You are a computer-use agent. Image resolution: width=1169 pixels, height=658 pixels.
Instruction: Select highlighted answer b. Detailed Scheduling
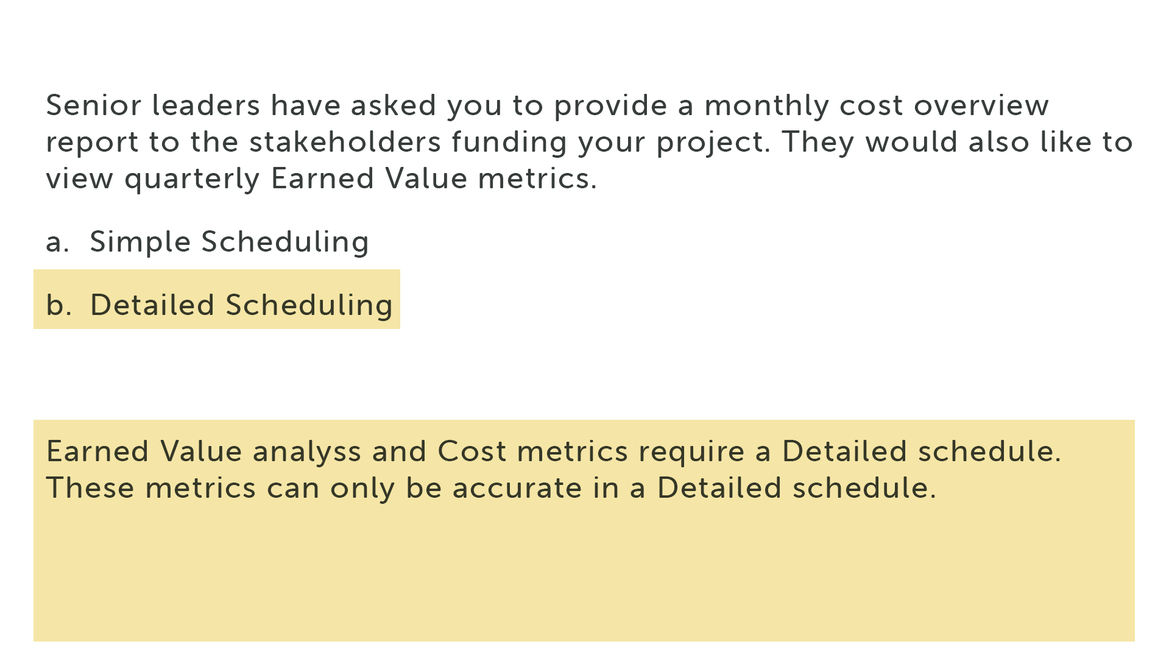point(217,299)
